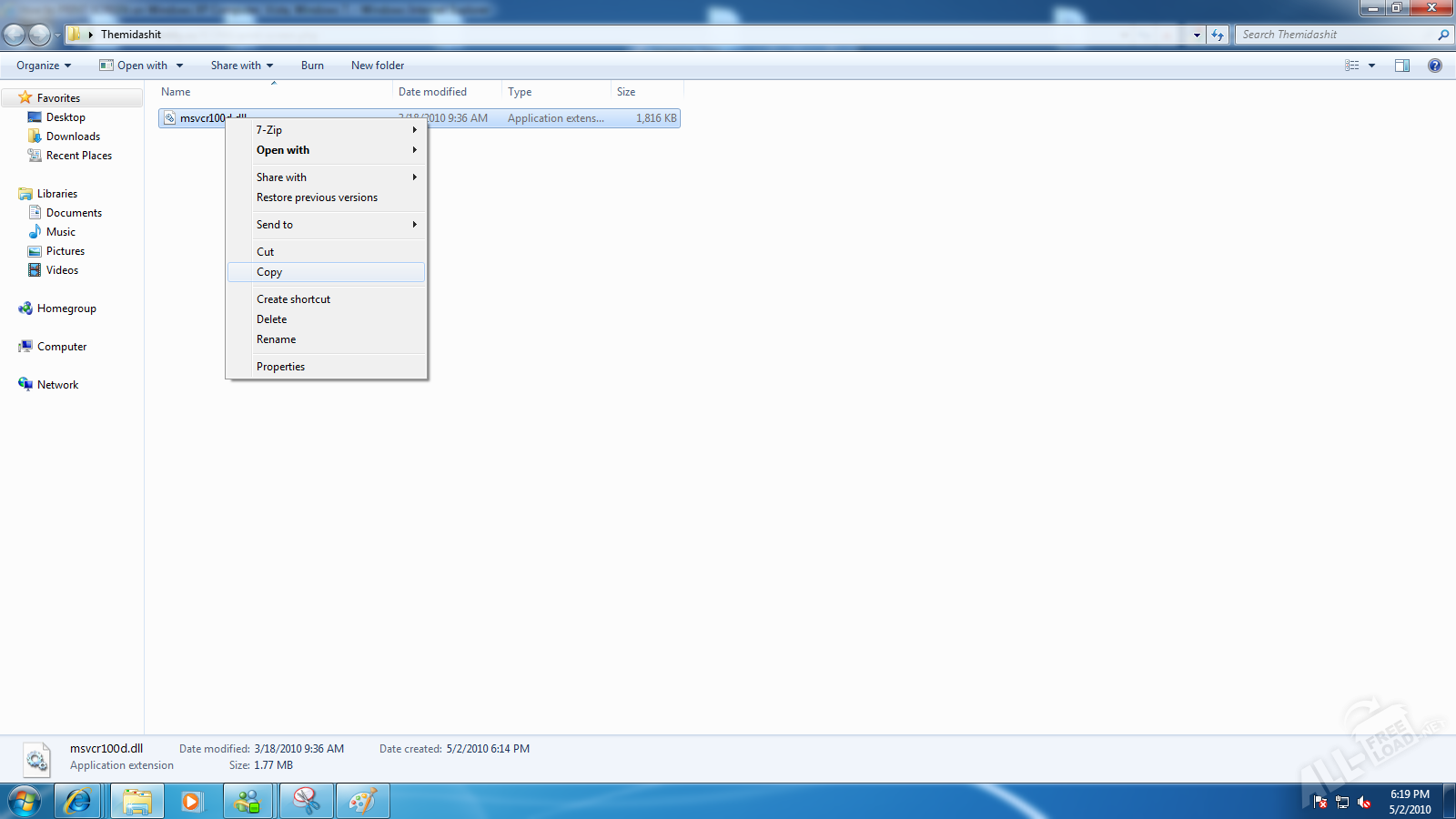Select Properties from the context menu
Viewport: 1456px width, 819px height.
(280, 367)
